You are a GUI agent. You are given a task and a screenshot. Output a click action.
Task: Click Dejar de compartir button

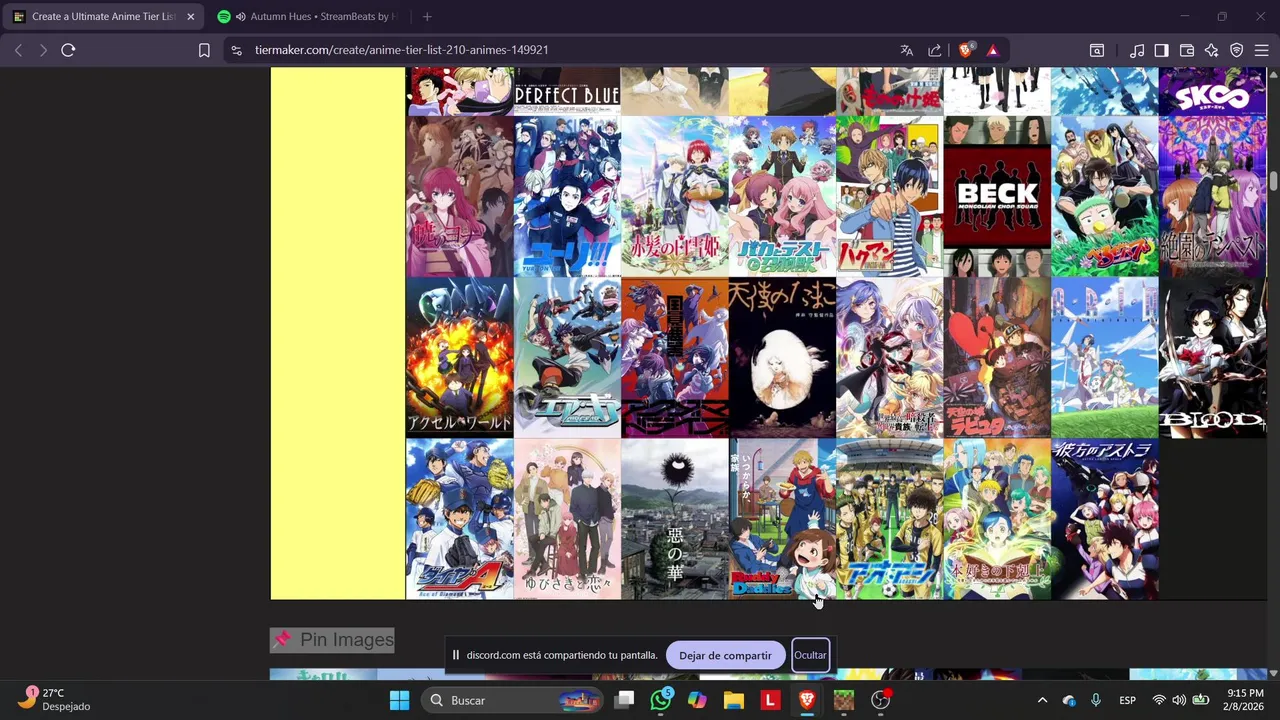click(725, 655)
